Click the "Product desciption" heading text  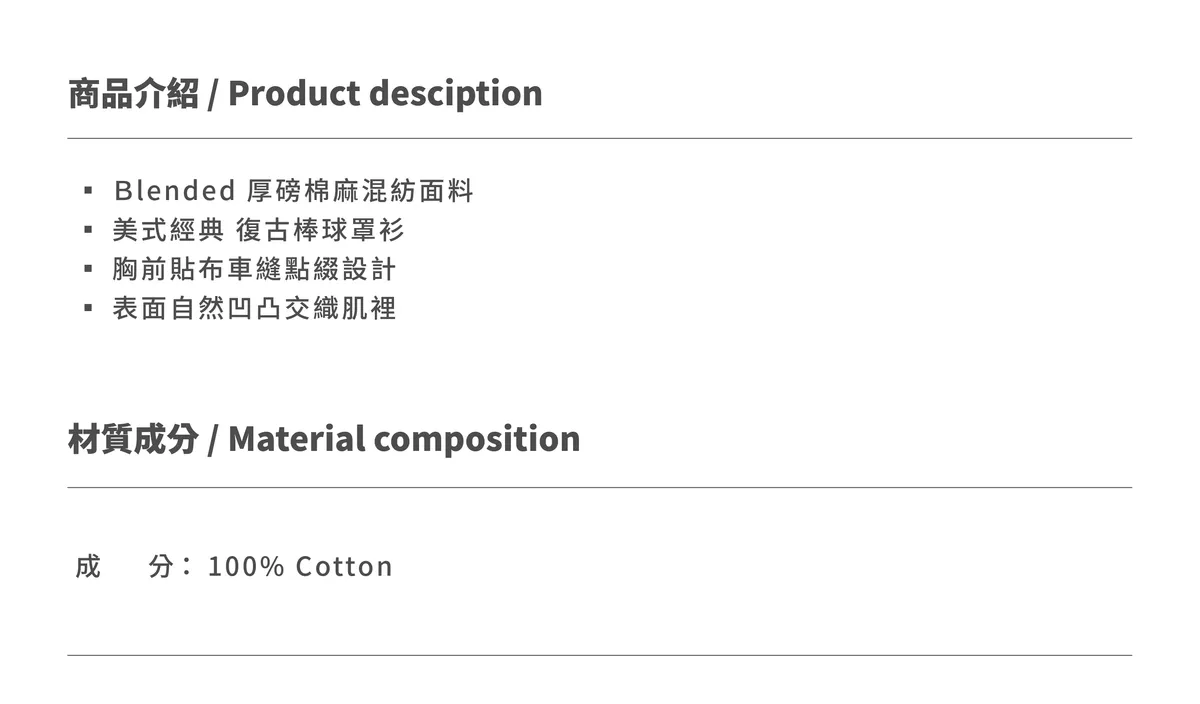coord(385,93)
